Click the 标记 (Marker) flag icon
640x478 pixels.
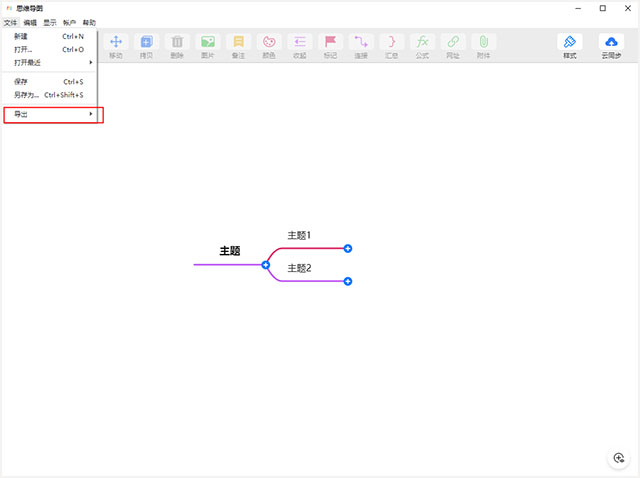[330, 43]
